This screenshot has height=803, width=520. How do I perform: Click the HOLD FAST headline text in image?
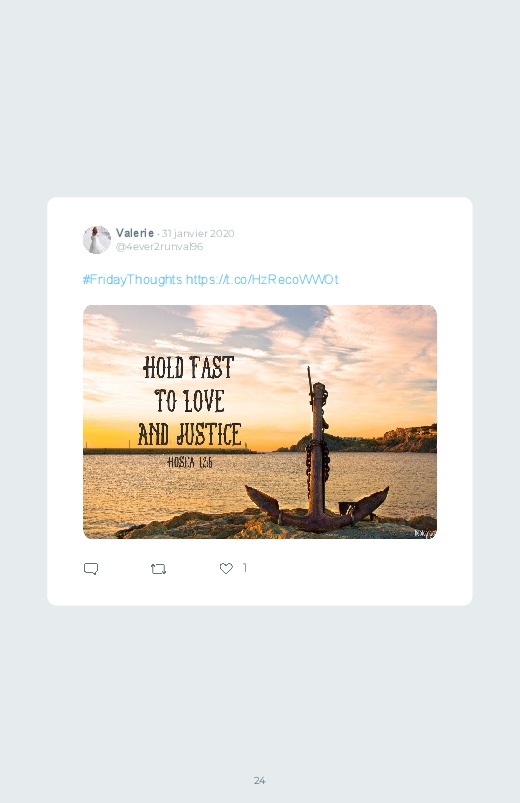[x=189, y=367]
